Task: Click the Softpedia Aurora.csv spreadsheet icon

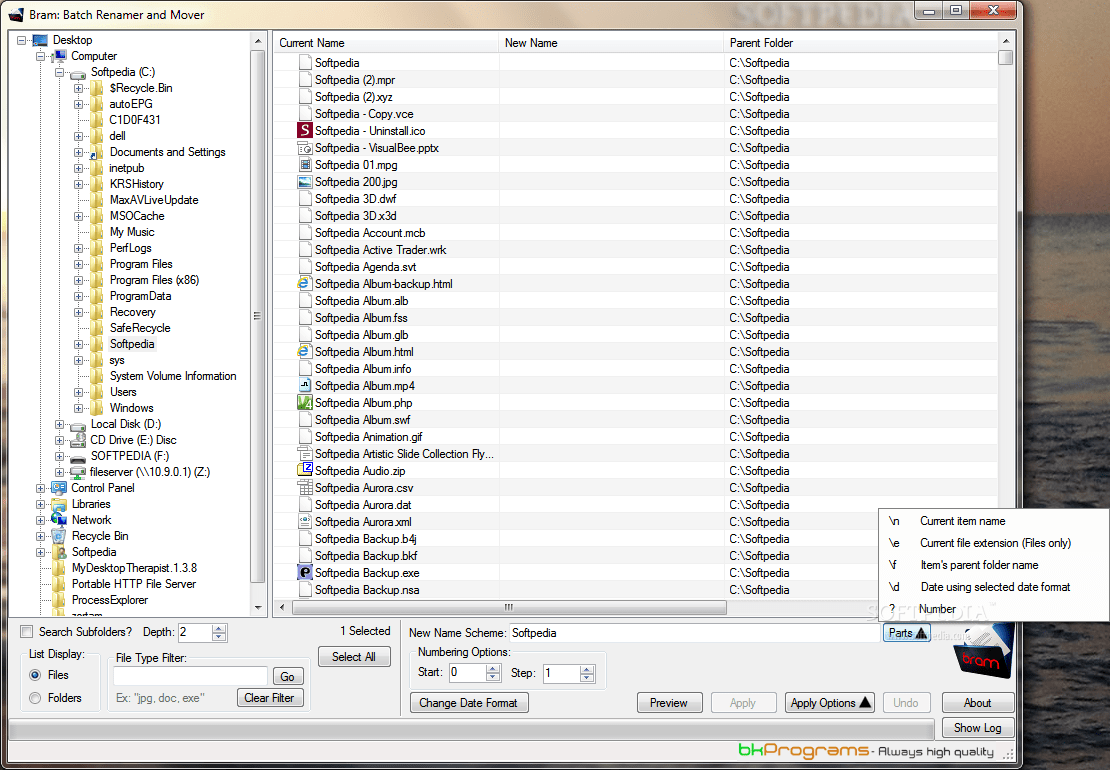Action: (x=304, y=488)
